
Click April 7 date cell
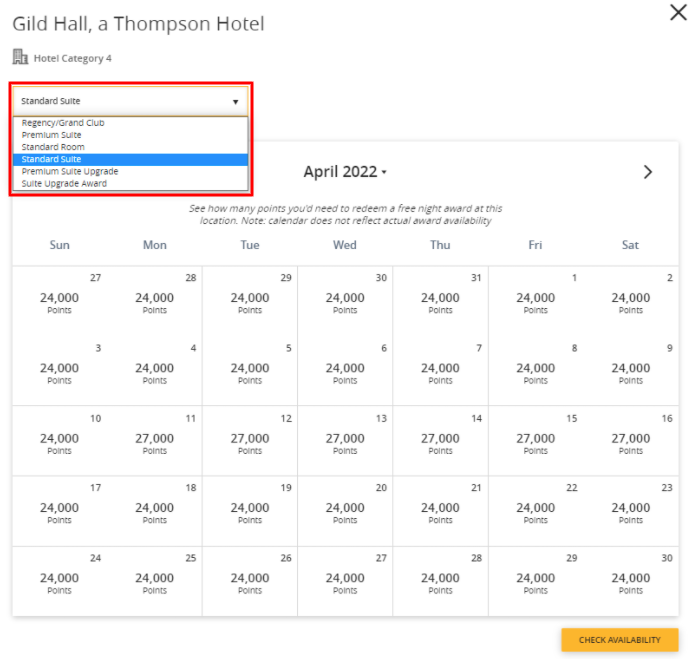point(440,369)
